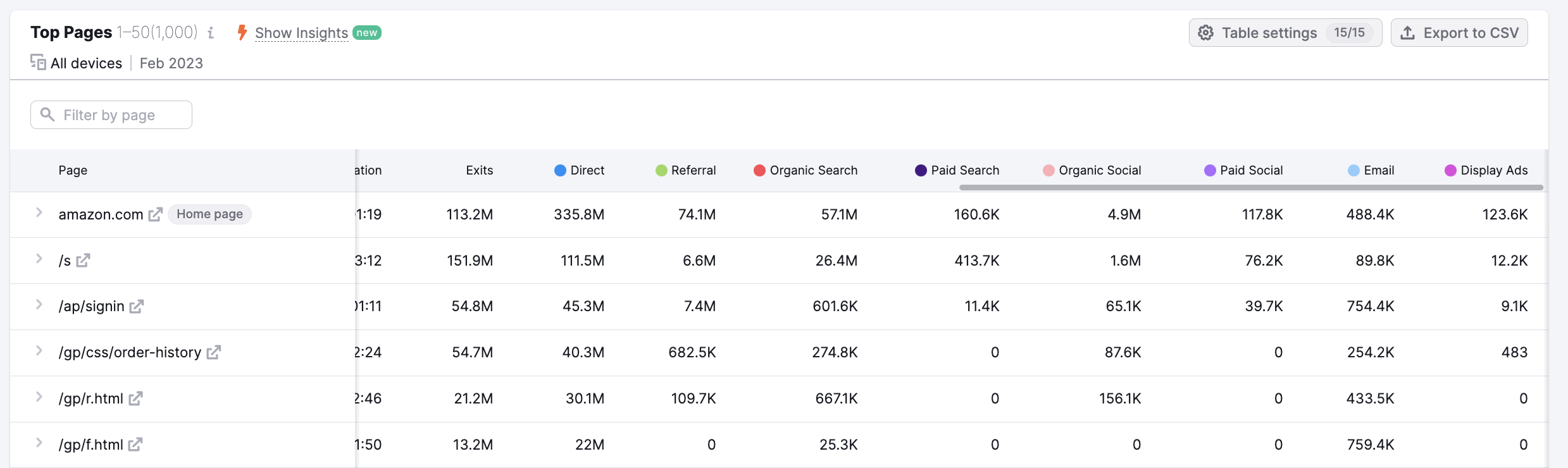Click the export upload arrow icon

tap(1407, 33)
